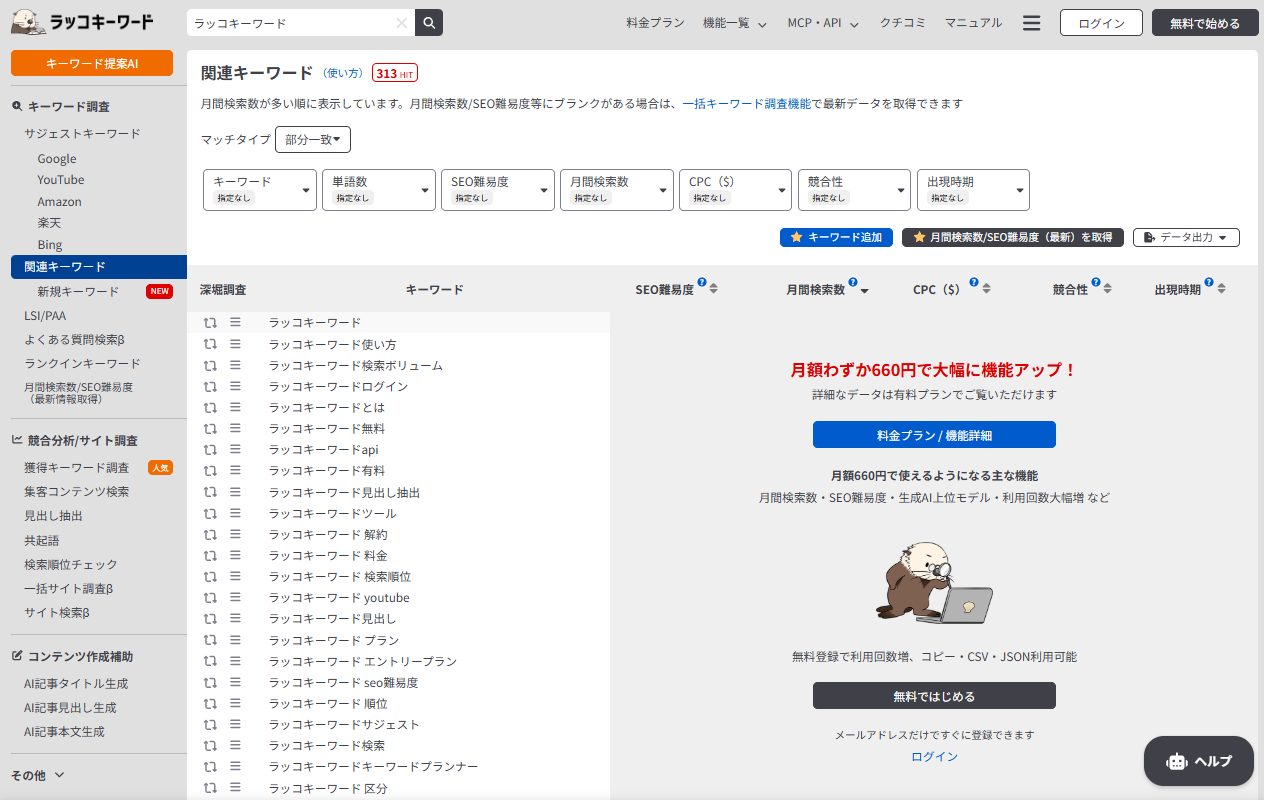Click deep-dive icon for ラッコキーワードapi
The height and width of the screenshot is (800, 1264).
[210, 449]
